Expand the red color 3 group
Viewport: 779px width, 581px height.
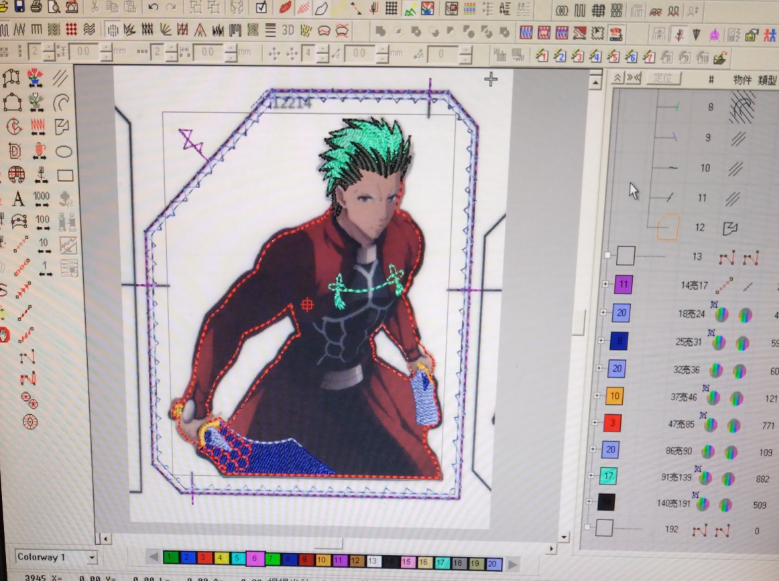click(x=595, y=422)
